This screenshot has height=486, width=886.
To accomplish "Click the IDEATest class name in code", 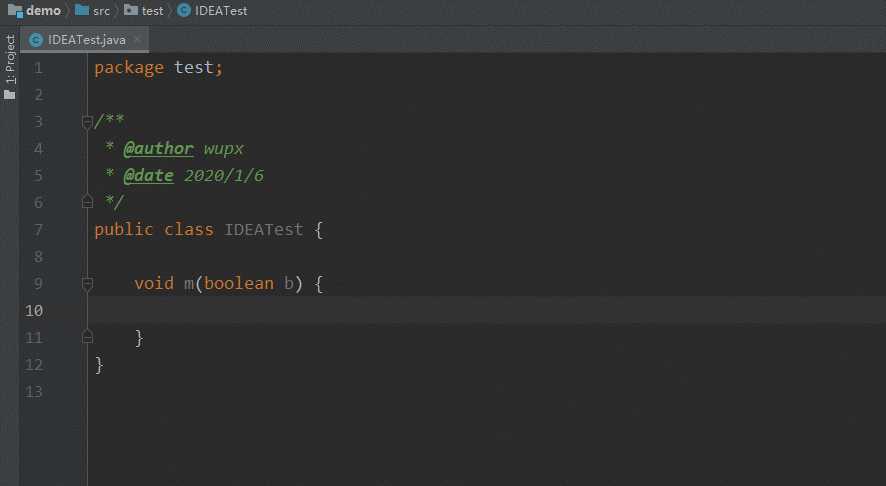I will (263, 229).
